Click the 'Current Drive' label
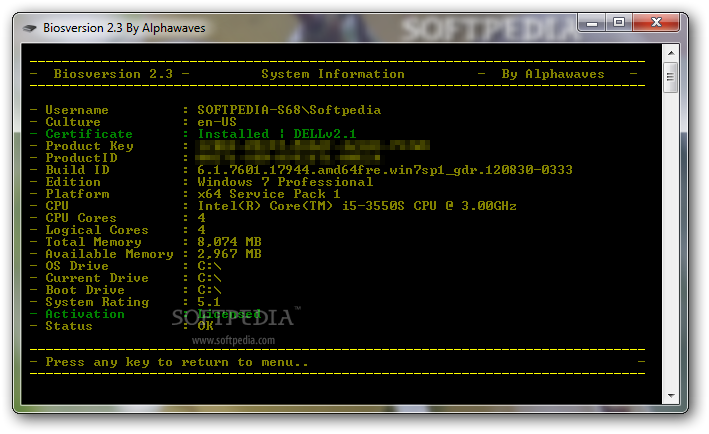The width and height of the screenshot is (709, 434). [x=97, y=278]
